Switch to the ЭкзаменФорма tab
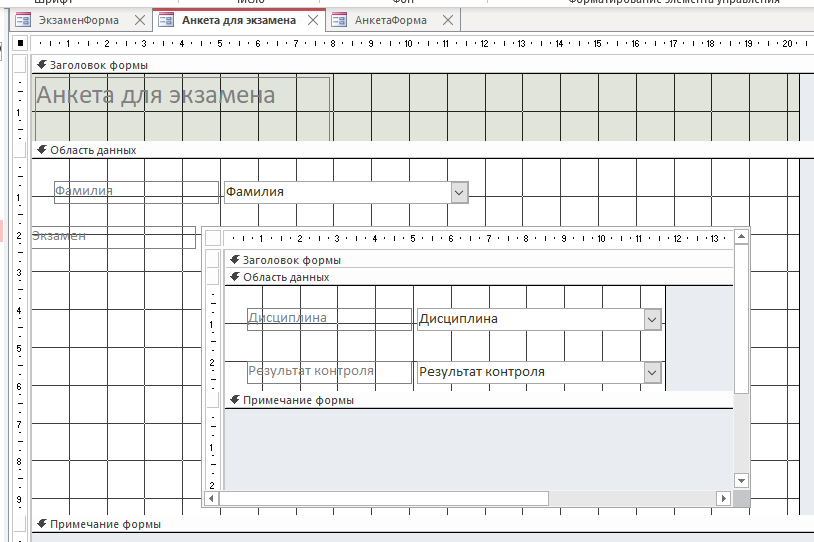Screen dimensions: 814x542 click(79, 20)
